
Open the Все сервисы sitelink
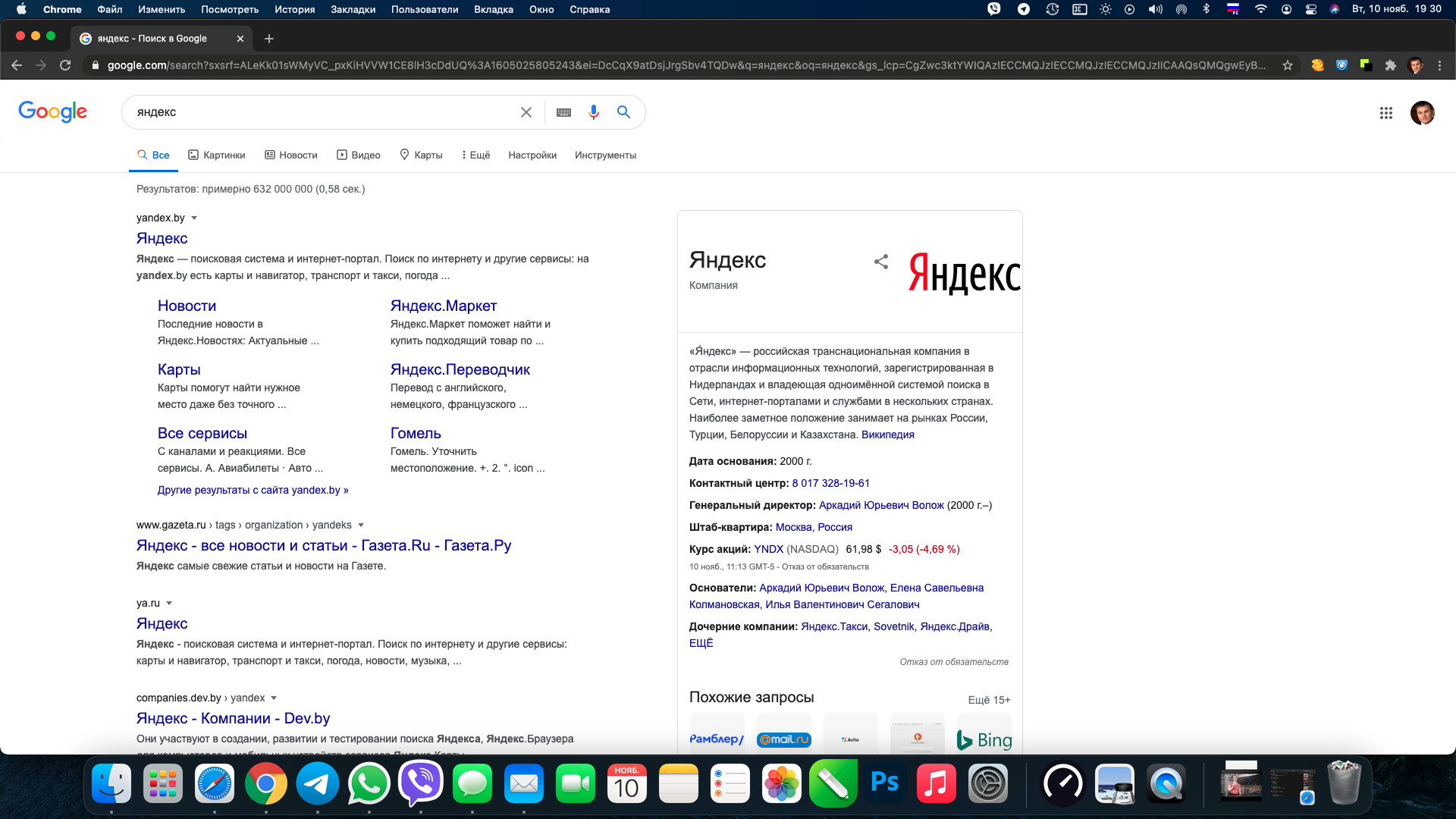pyautogui.click(x=202, y=433)
